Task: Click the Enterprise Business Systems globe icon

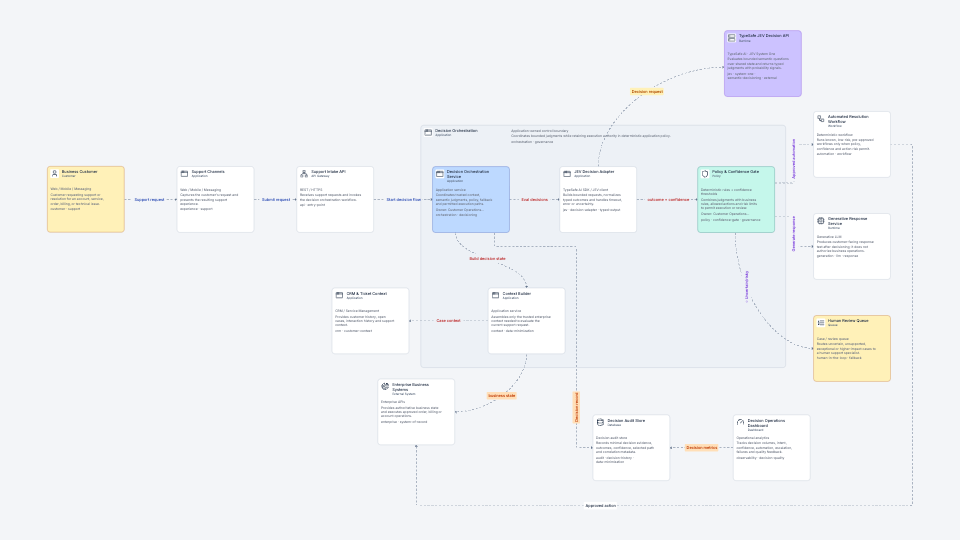Action: (385, 386)
